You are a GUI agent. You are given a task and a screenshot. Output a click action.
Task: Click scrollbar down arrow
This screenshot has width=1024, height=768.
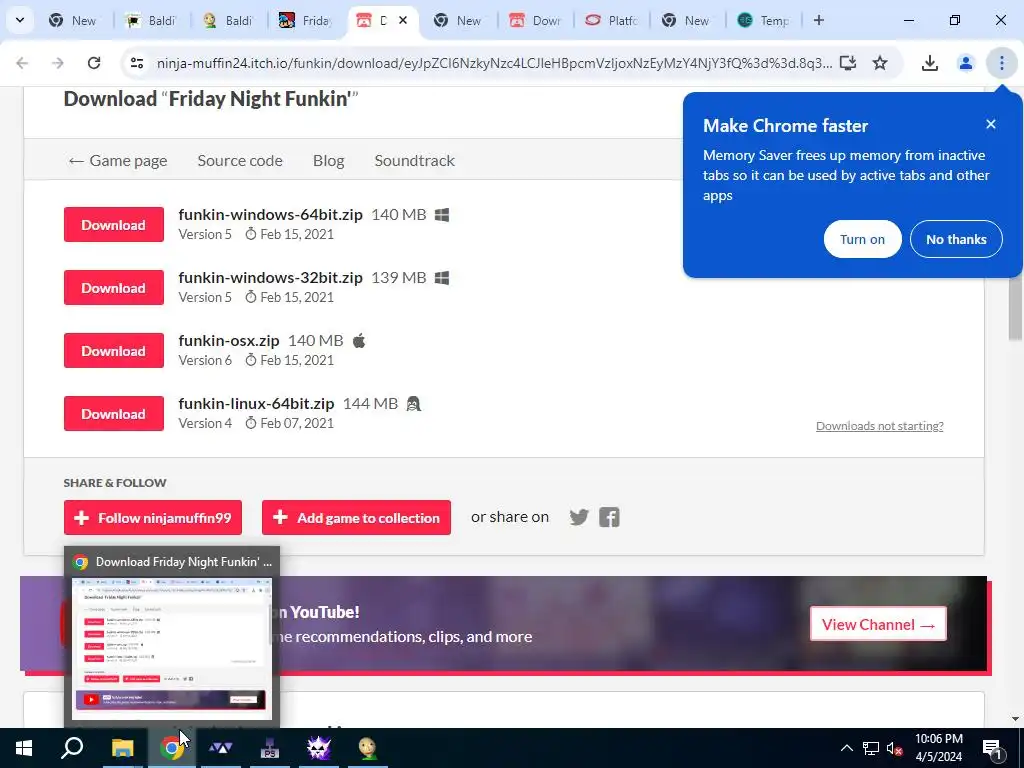coord(1016,719)
